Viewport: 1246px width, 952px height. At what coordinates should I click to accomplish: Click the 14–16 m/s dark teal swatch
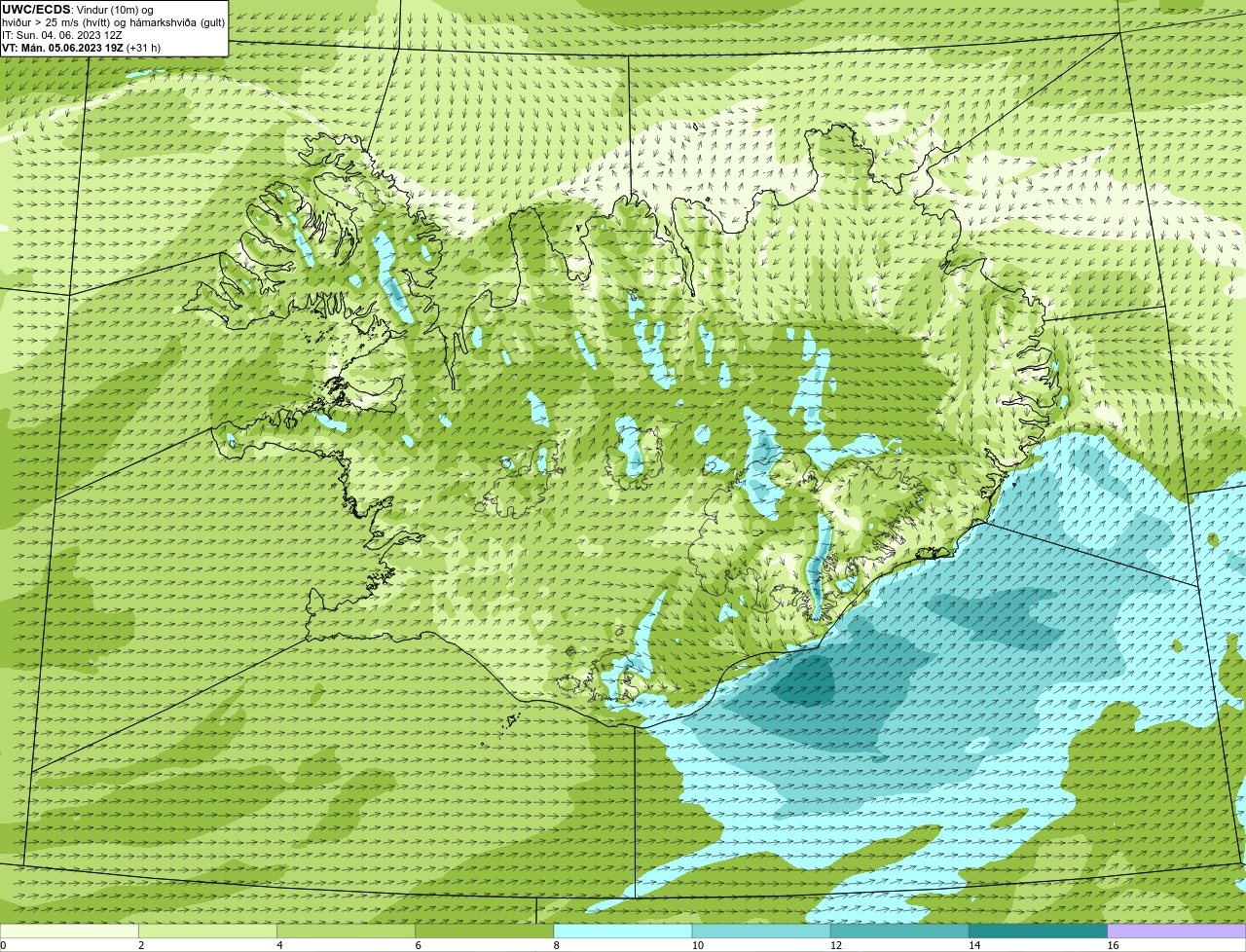(1038, 932)
